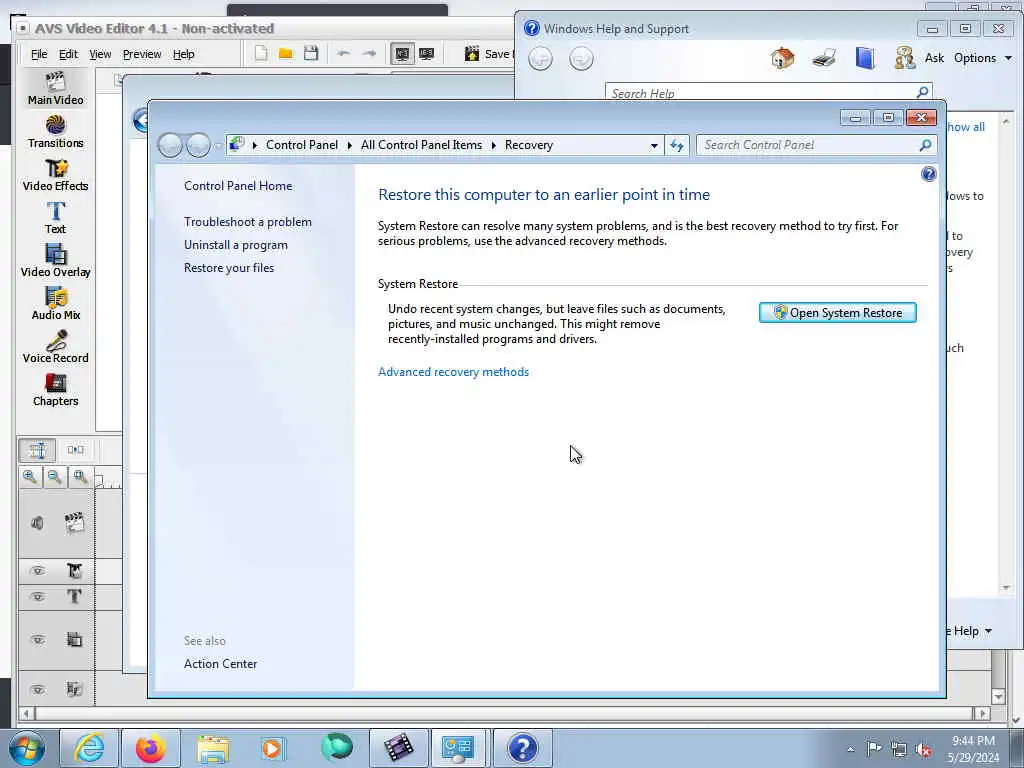Click AVS timeline horizontal scrollbar track

[x=503, y=714]
